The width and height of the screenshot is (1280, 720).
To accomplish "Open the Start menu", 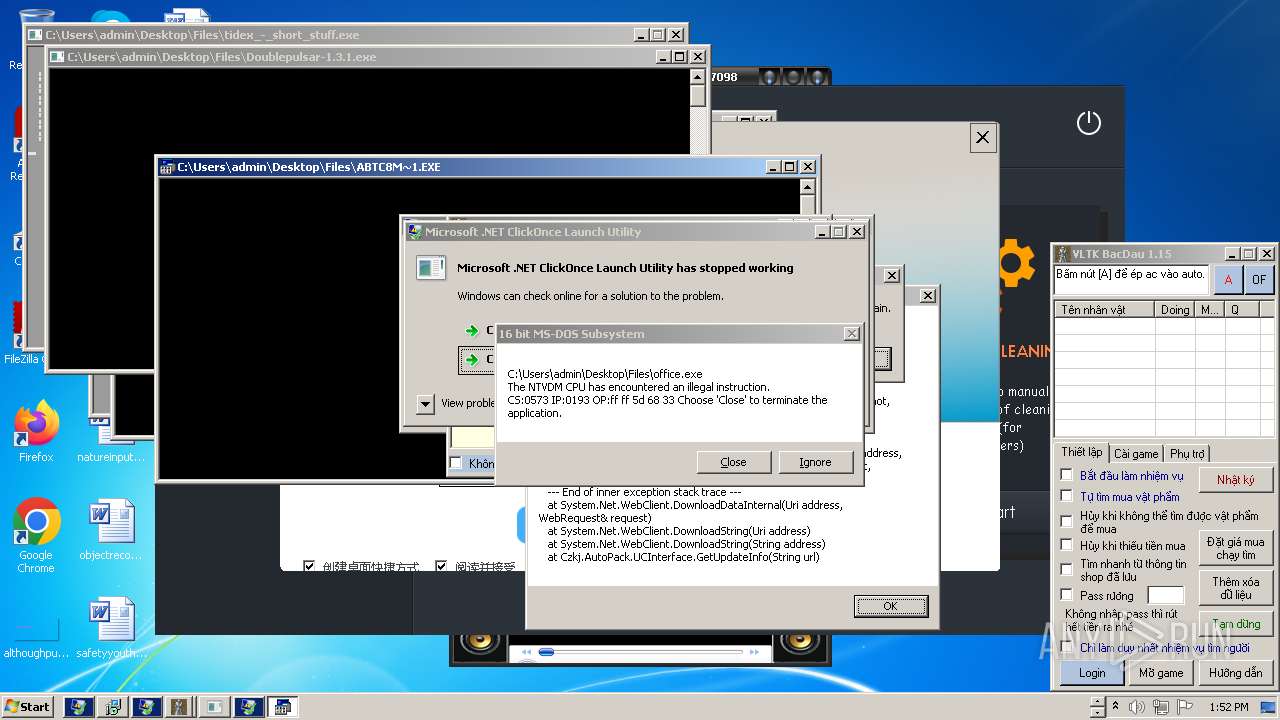I will click(x=27, y=706).
